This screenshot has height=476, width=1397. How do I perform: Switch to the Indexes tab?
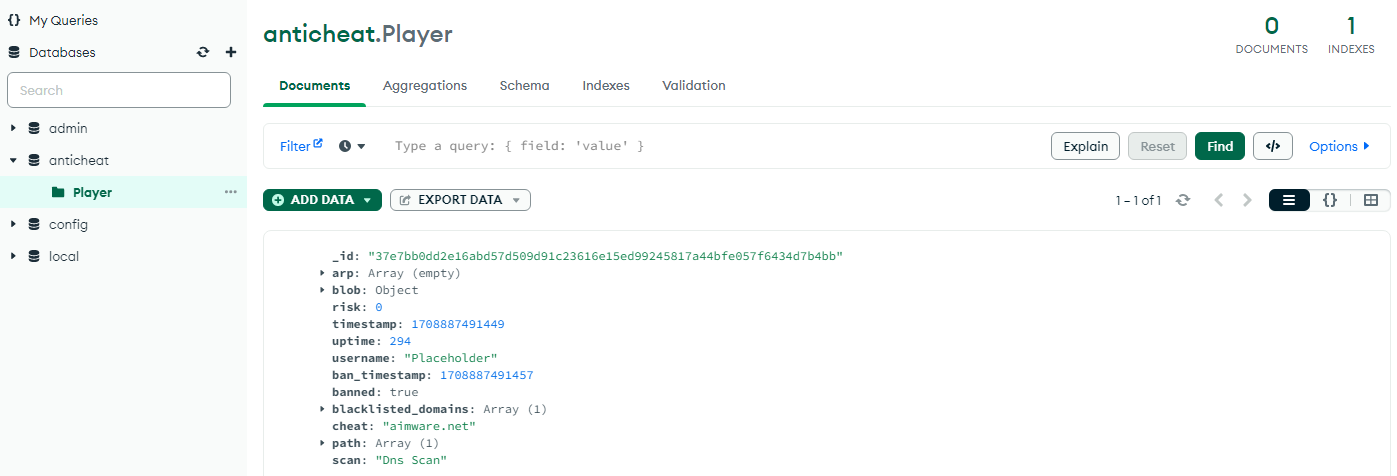(606, 86)
